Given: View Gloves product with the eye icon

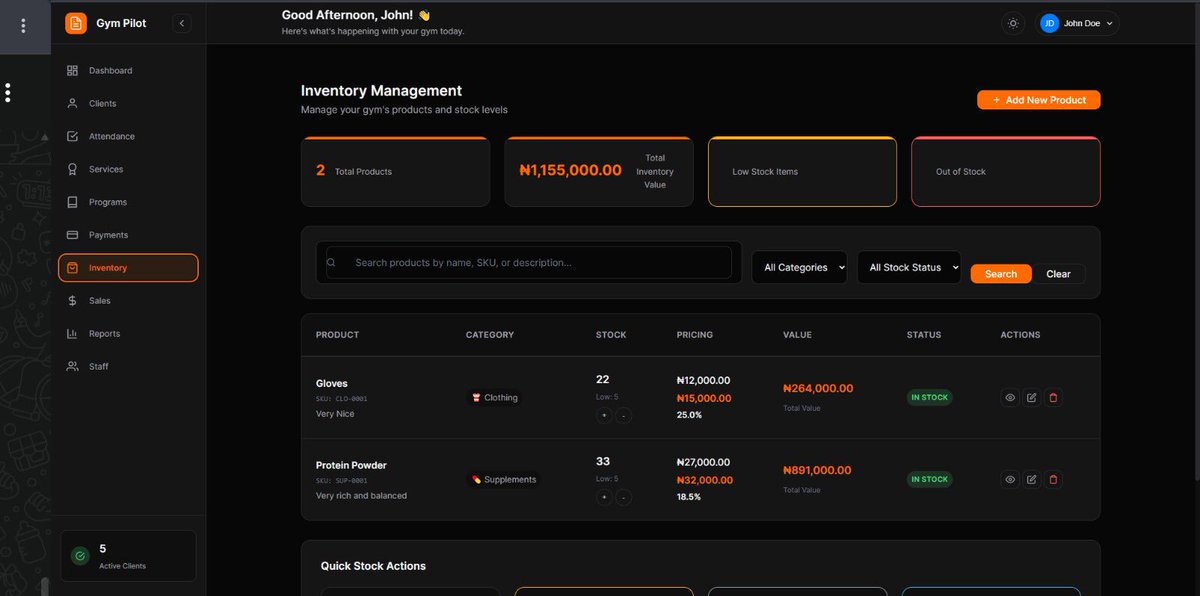Looking at the screenshot, I should [1010, 398].
